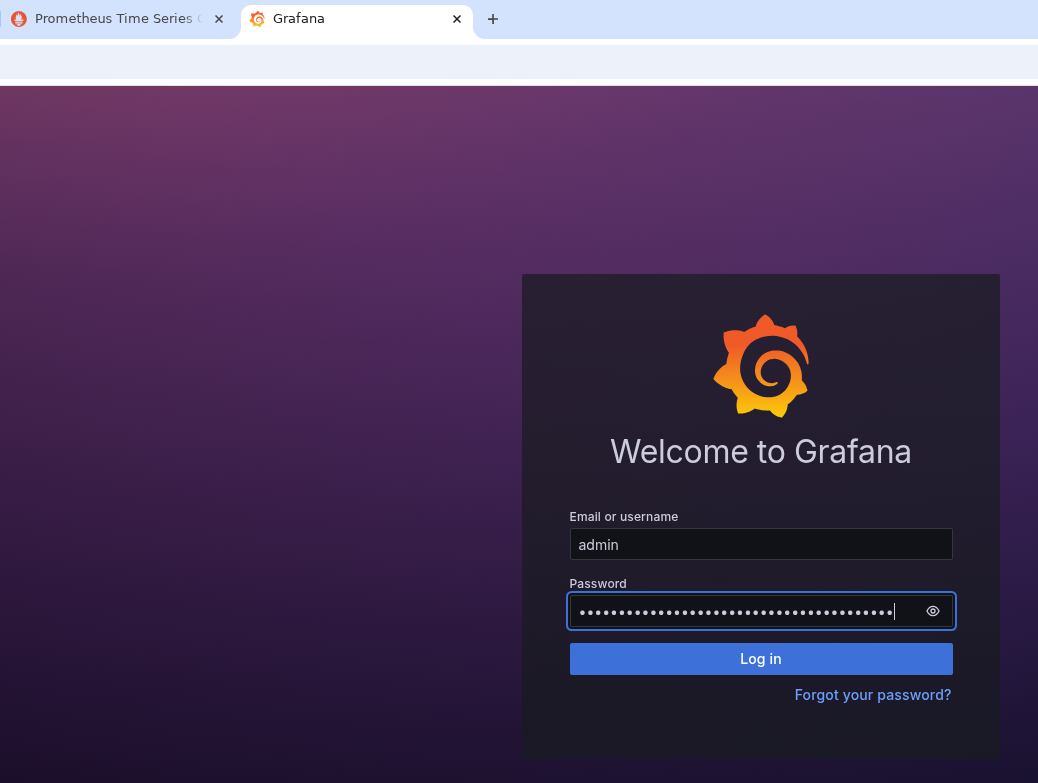1038x783 pixels.
Task: Click the masked password dots
Action: tap(735, 612)
